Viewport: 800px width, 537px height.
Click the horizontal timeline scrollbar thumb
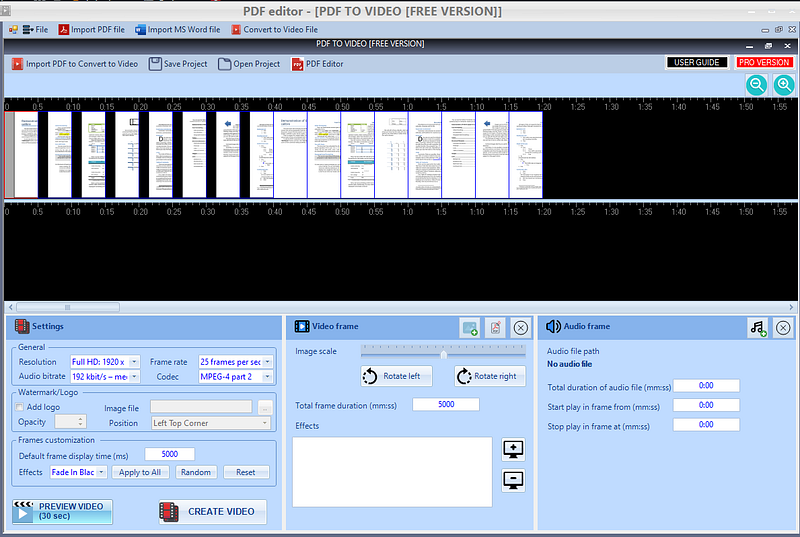(68, 307)
